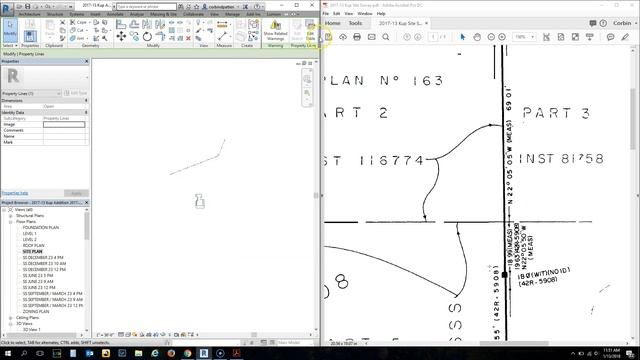This screenshot has height=360, width=640.
Task: Click the cloud upload icon in Acrobat
Action: pyautogui.click(x=343, y=37)
